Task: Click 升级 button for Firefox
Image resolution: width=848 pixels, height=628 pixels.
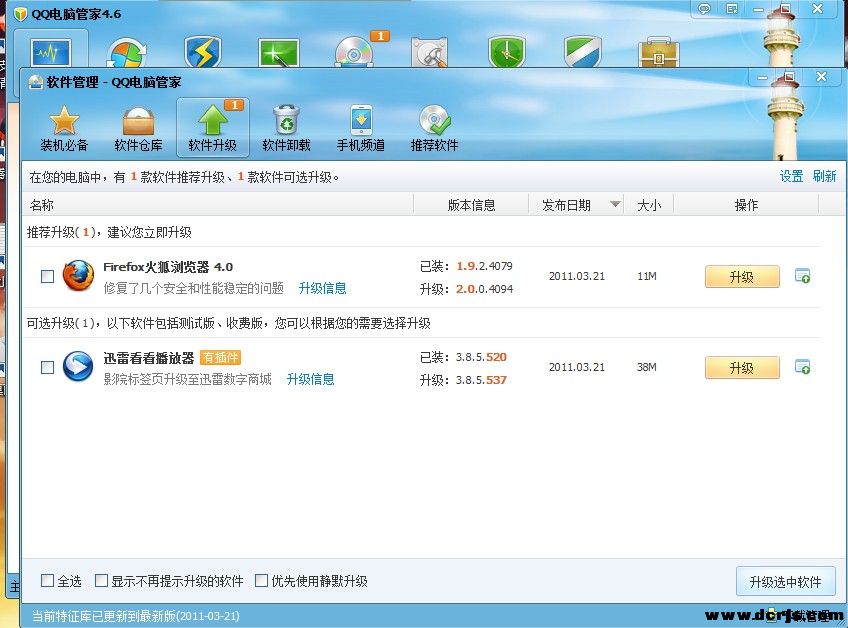Action: click(x=741, y=277)
